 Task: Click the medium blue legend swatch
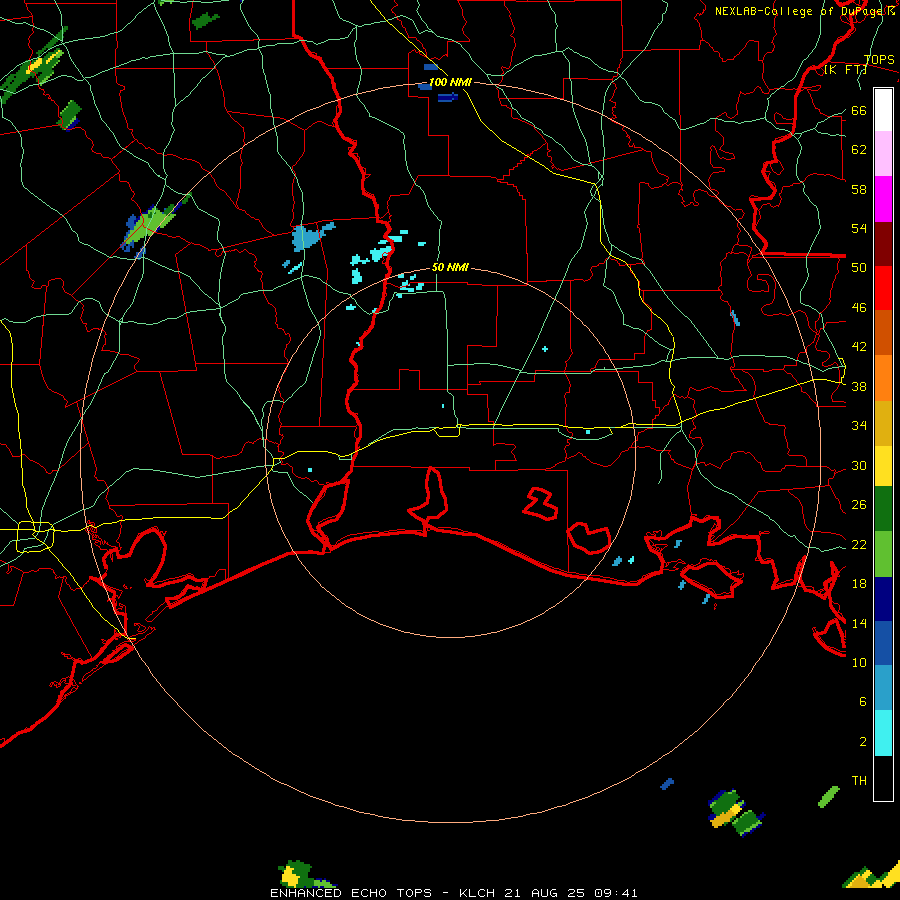[883, 643]
